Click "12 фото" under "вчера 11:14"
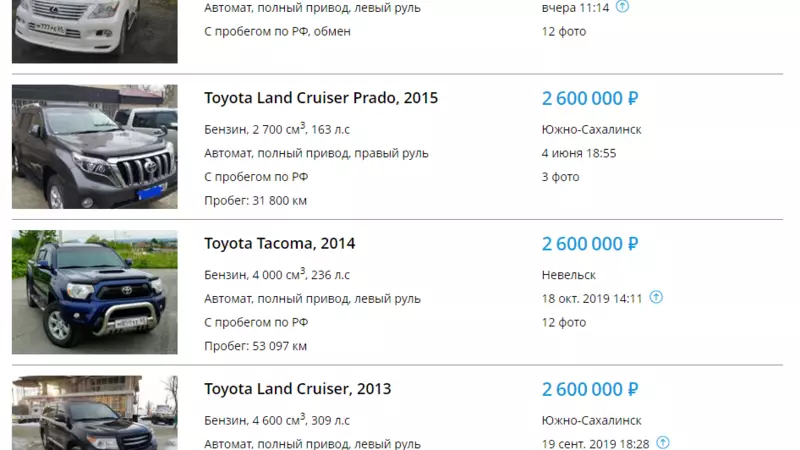This screenshot has height=450, width=800. 564,31
